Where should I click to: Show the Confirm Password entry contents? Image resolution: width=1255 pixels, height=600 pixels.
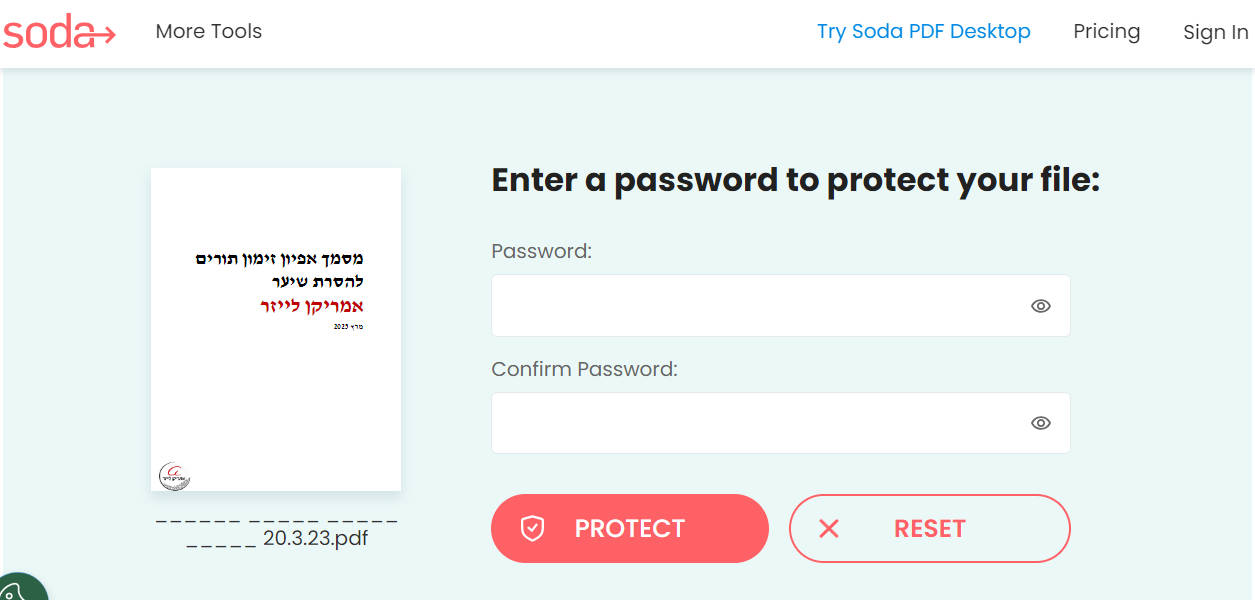click(1040, 422)
